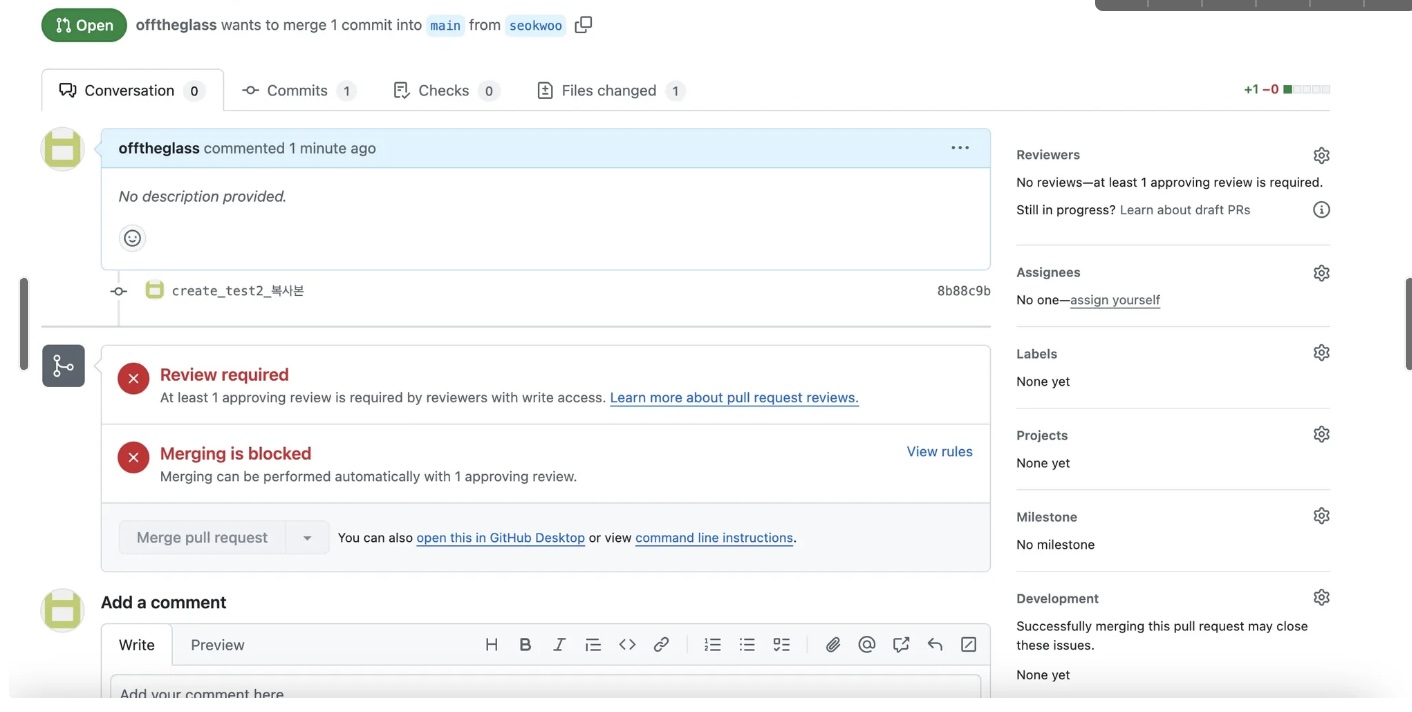Screen dimensions: 1412x712
Task: Expand the merge method dropdown arrow
Action: (307, 538)
